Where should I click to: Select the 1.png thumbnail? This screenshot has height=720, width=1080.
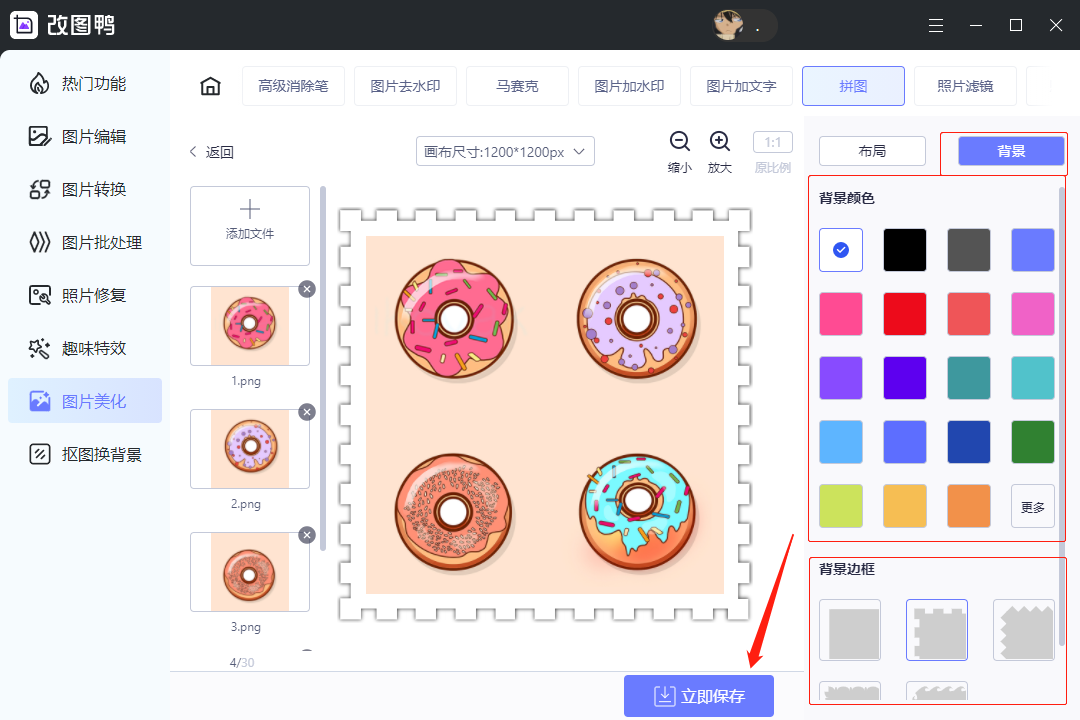249,326
